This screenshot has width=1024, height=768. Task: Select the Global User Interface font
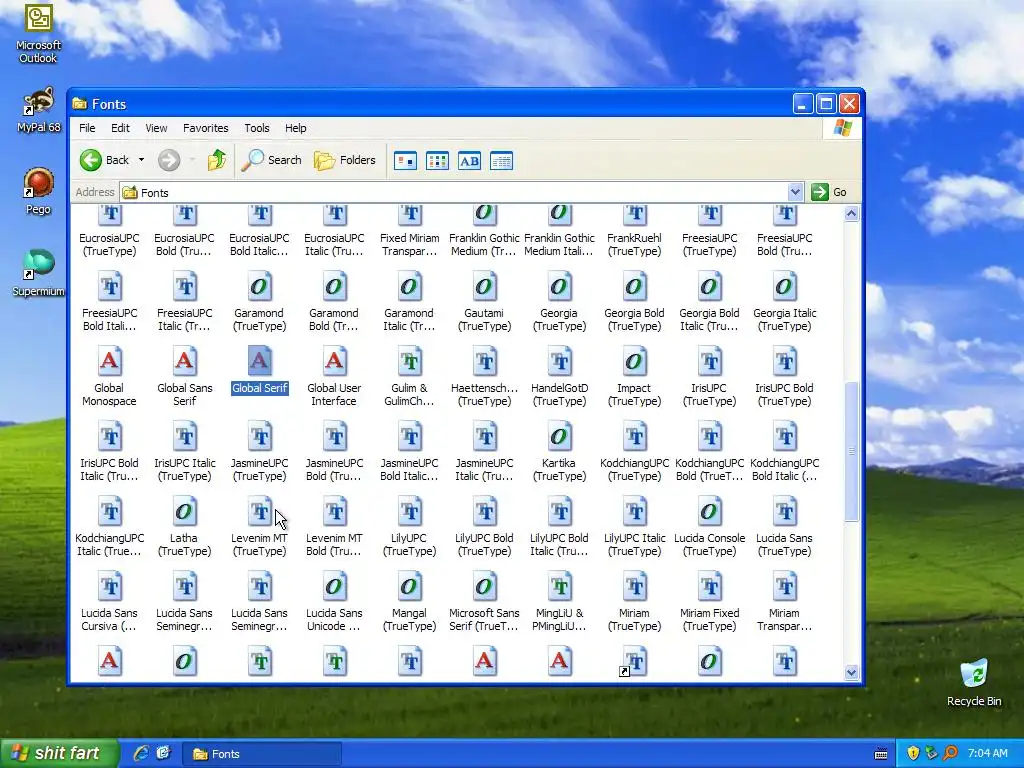pos(334,376)
